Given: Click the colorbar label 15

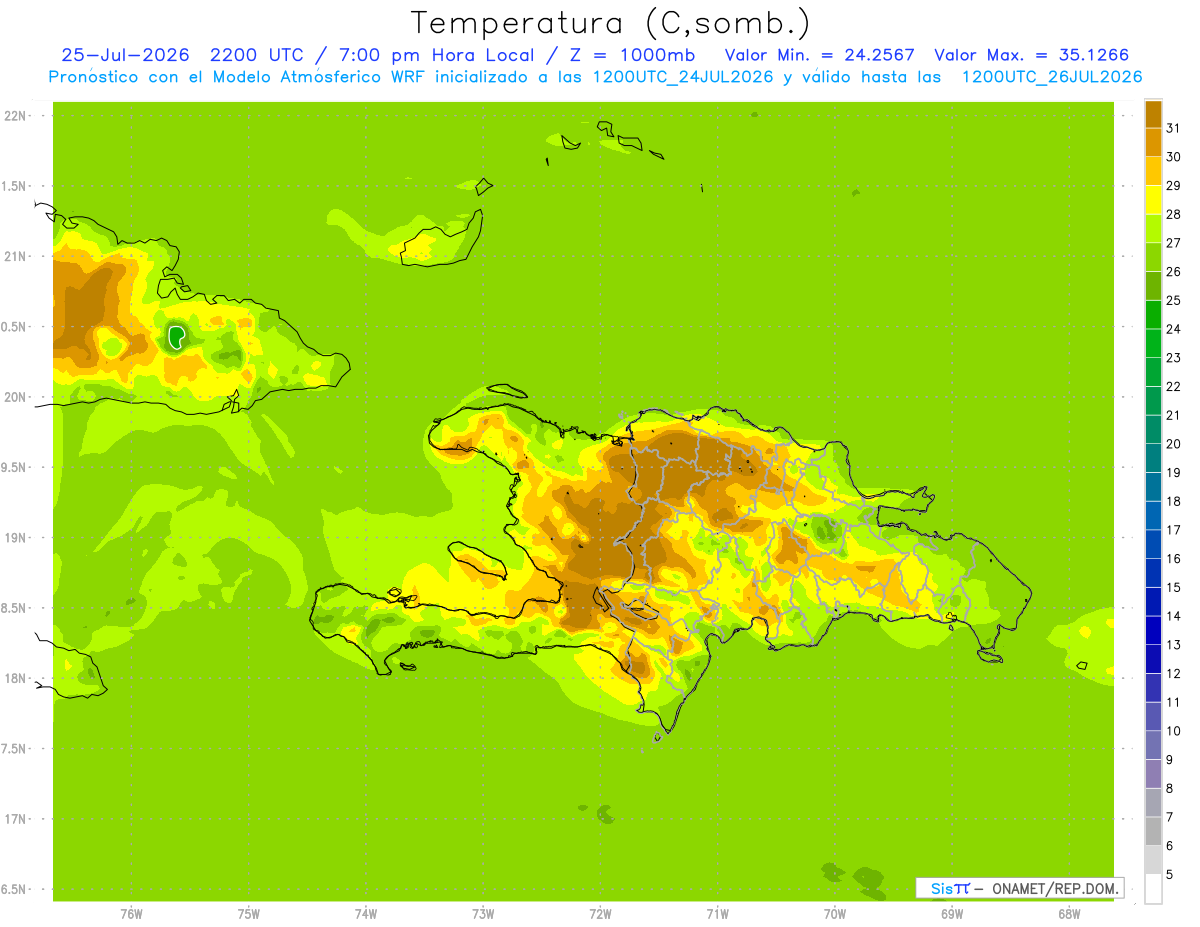Looking at the screenshot, I should pyautogui.click(x=1174, y=588).
